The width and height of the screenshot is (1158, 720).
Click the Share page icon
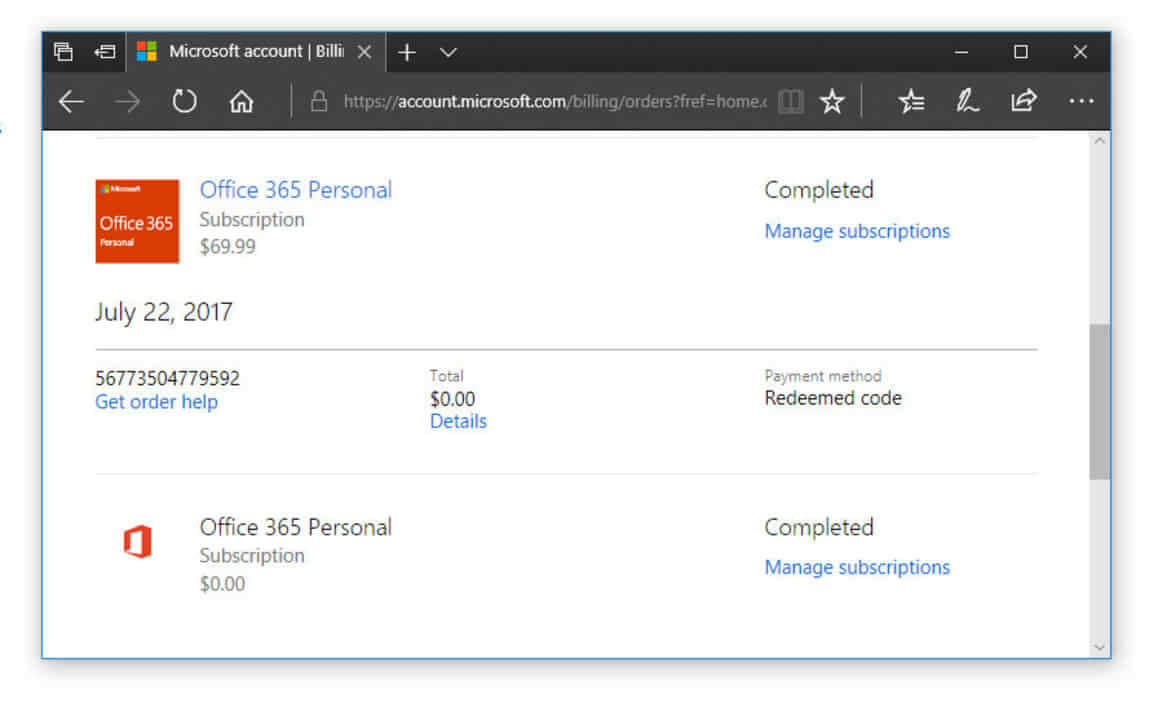(1023, 101)
